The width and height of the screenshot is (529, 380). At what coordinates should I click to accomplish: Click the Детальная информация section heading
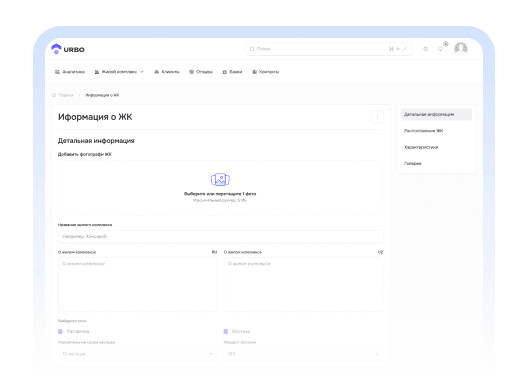pyautogui.click(x=96, y=141)
